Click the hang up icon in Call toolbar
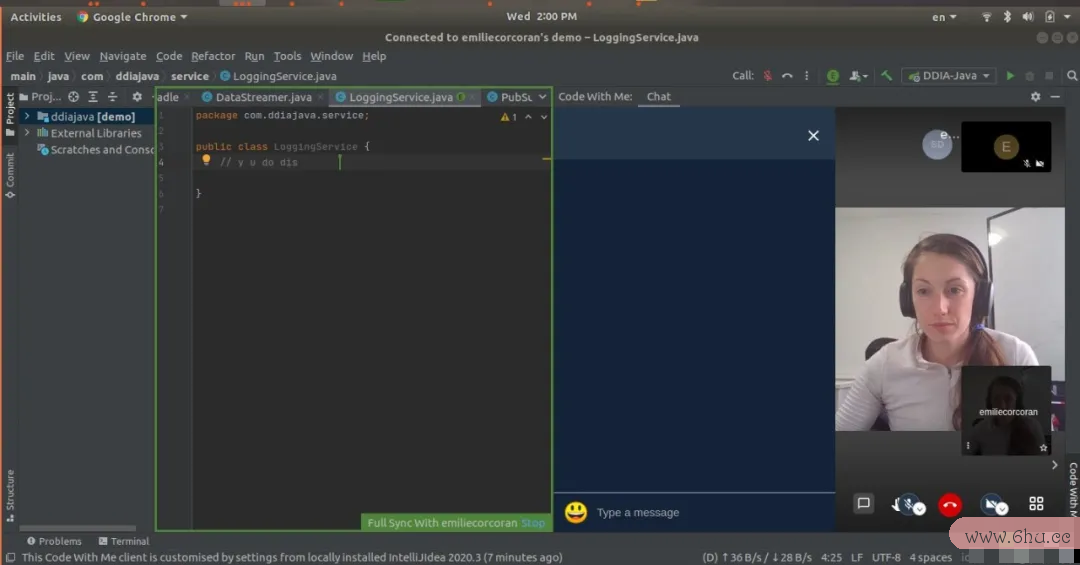Image resolution: width=1080 pixels, height=565 pixels. [x=787, y=76]
